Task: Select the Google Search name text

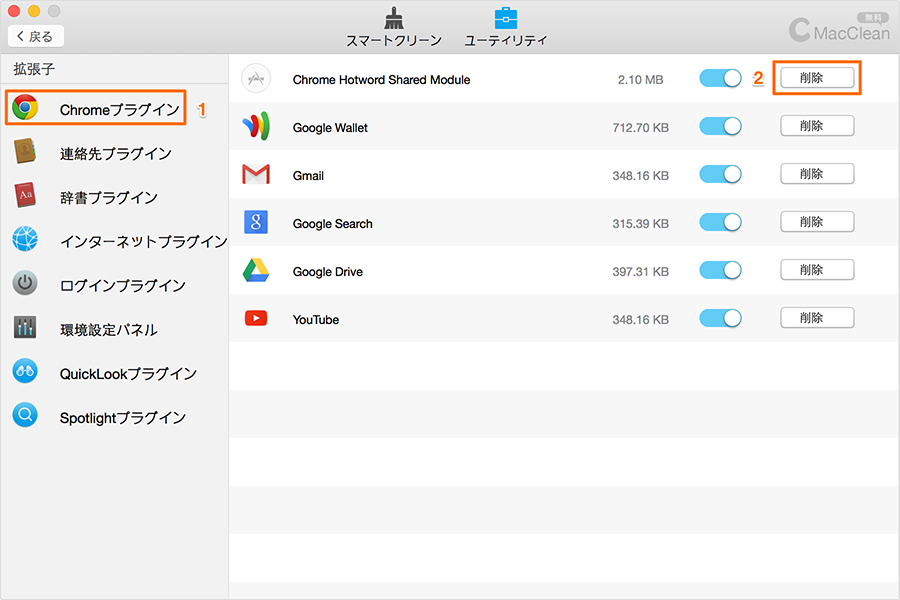Action: coord(332,224)
